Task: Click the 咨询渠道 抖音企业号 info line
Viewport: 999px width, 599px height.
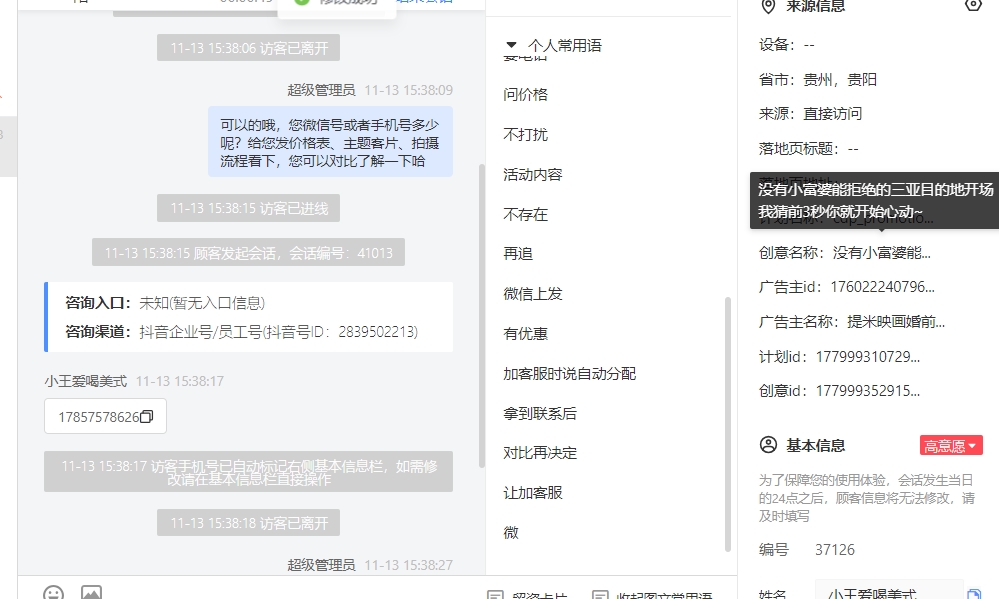Action: click(x=241, y=332)
